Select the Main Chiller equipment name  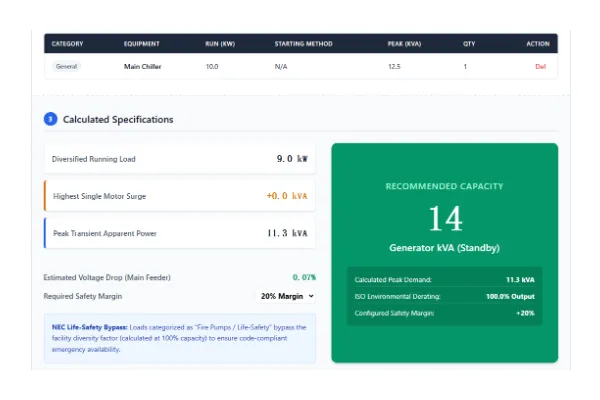(x=142, y=67)
